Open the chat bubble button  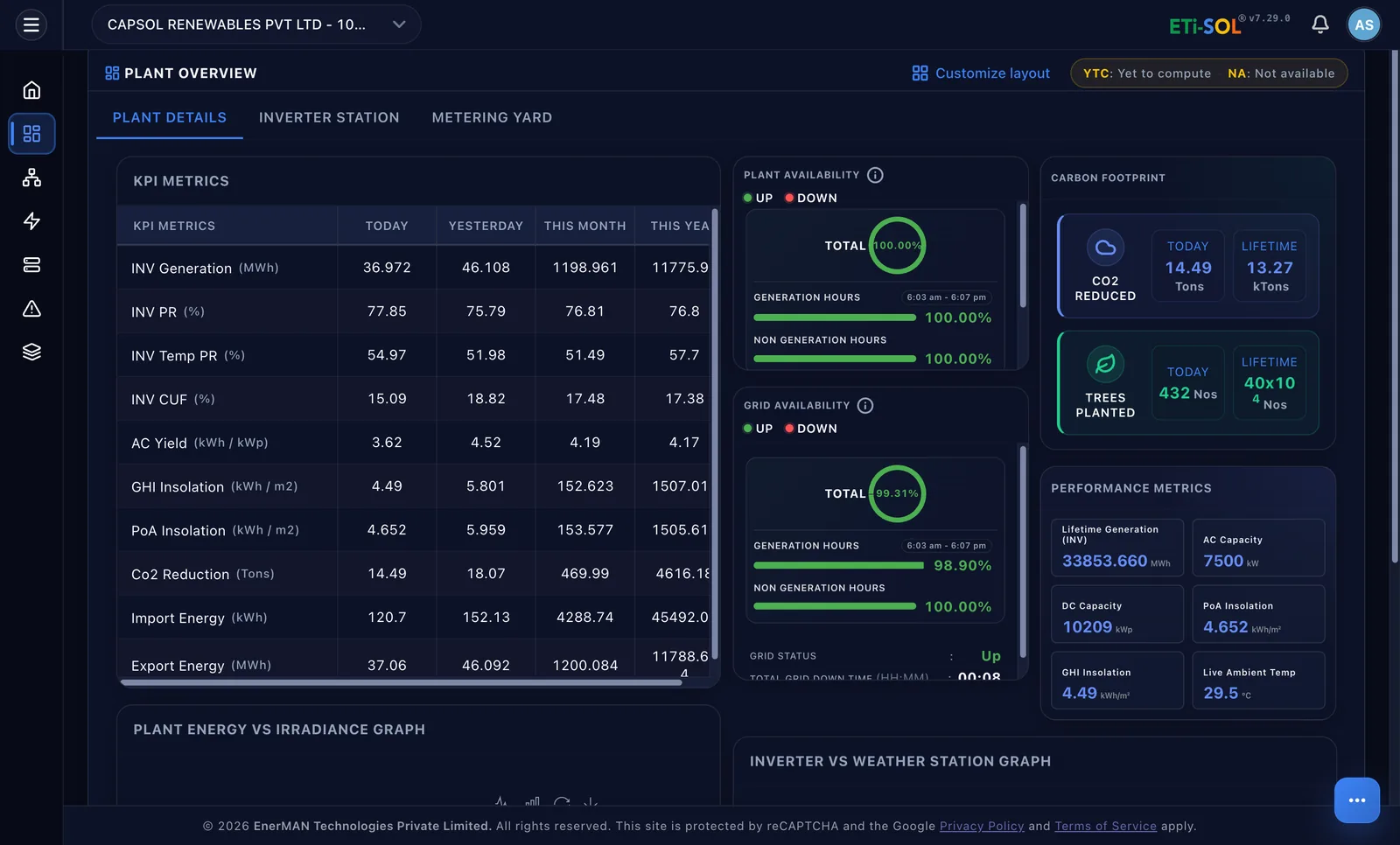pyautogui.click(x=1357, y=800)
